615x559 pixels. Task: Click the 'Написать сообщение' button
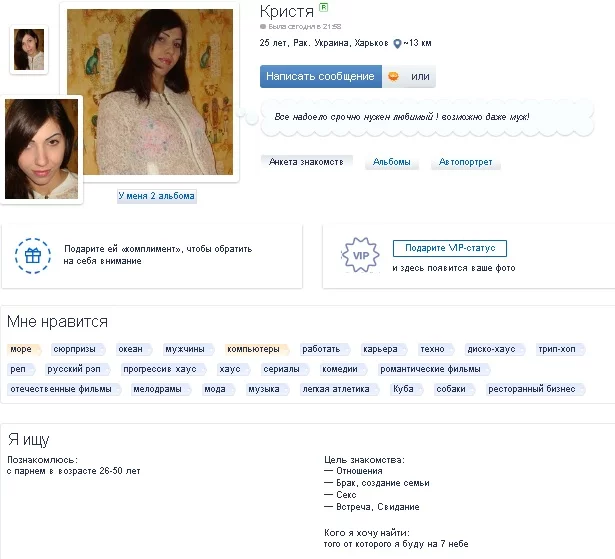point(320,76)
